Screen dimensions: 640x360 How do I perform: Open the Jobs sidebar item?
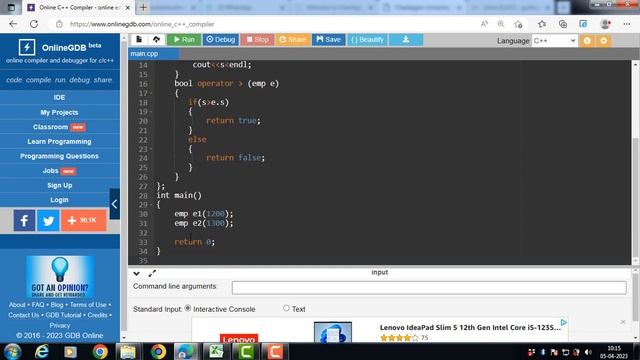point(60,171)
